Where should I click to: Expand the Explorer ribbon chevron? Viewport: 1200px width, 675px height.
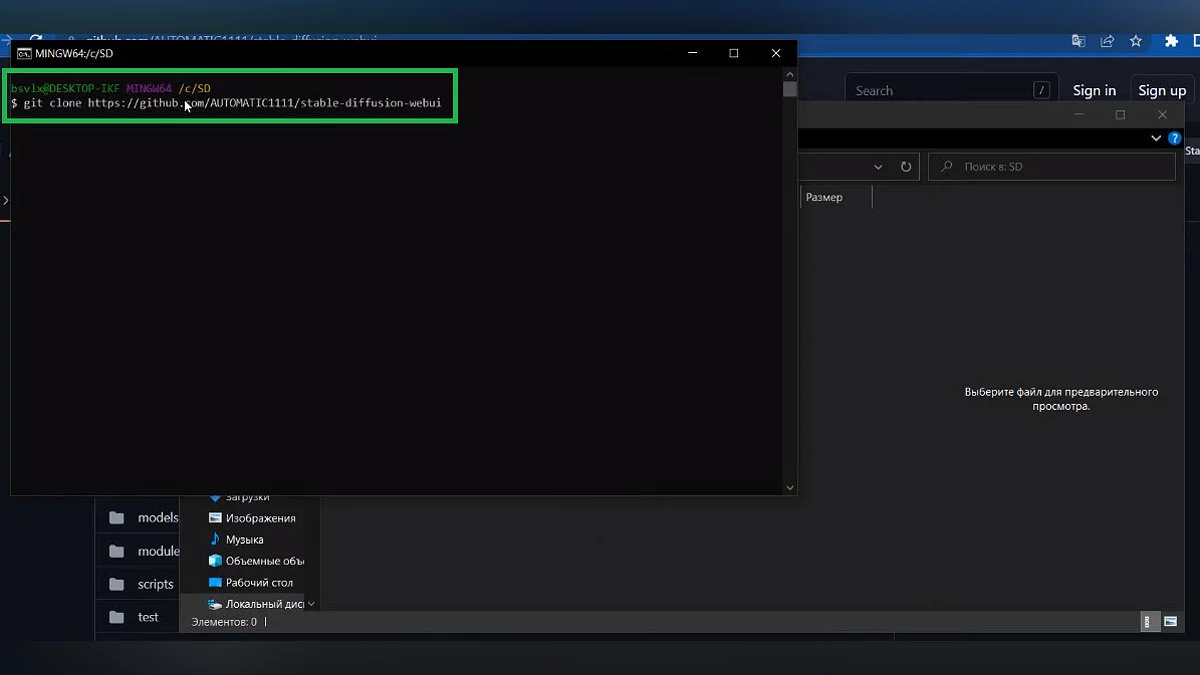click(1156, 138)
